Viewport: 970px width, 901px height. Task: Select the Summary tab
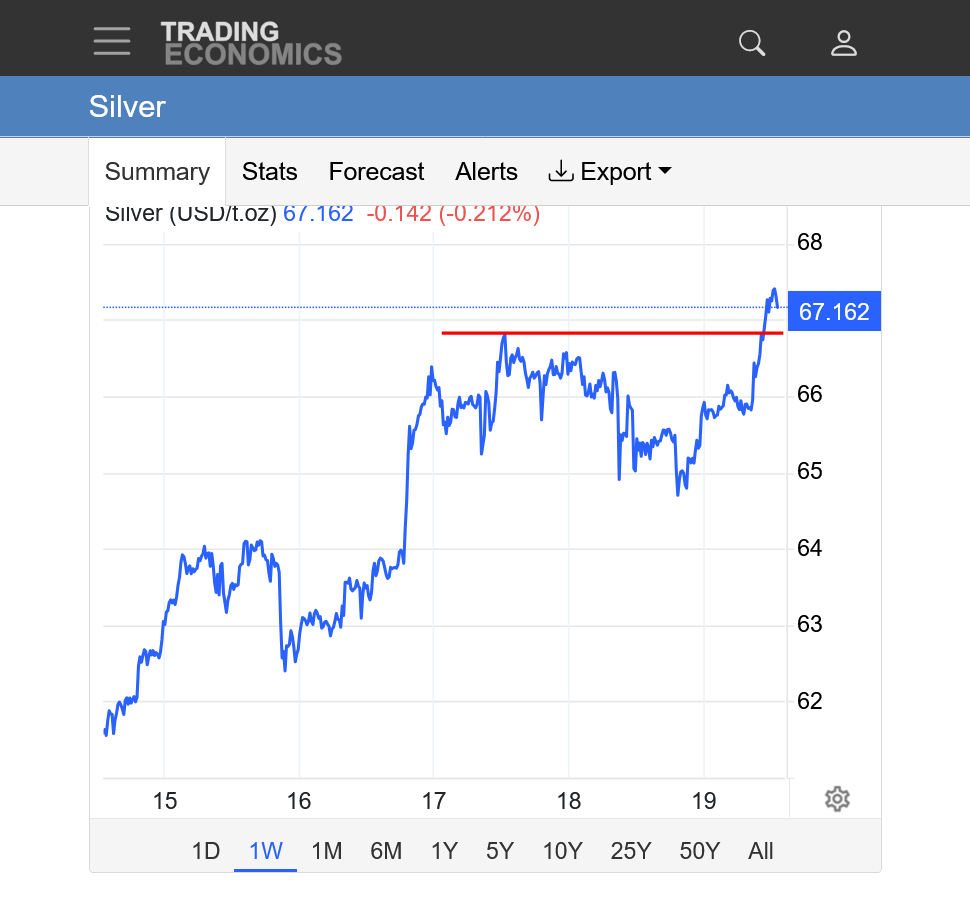coord(157,172)
